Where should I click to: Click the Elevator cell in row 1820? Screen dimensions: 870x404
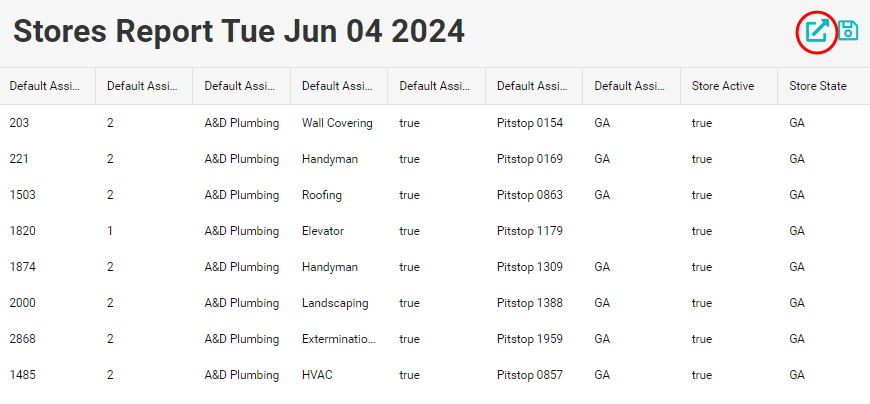click(323, 231)
